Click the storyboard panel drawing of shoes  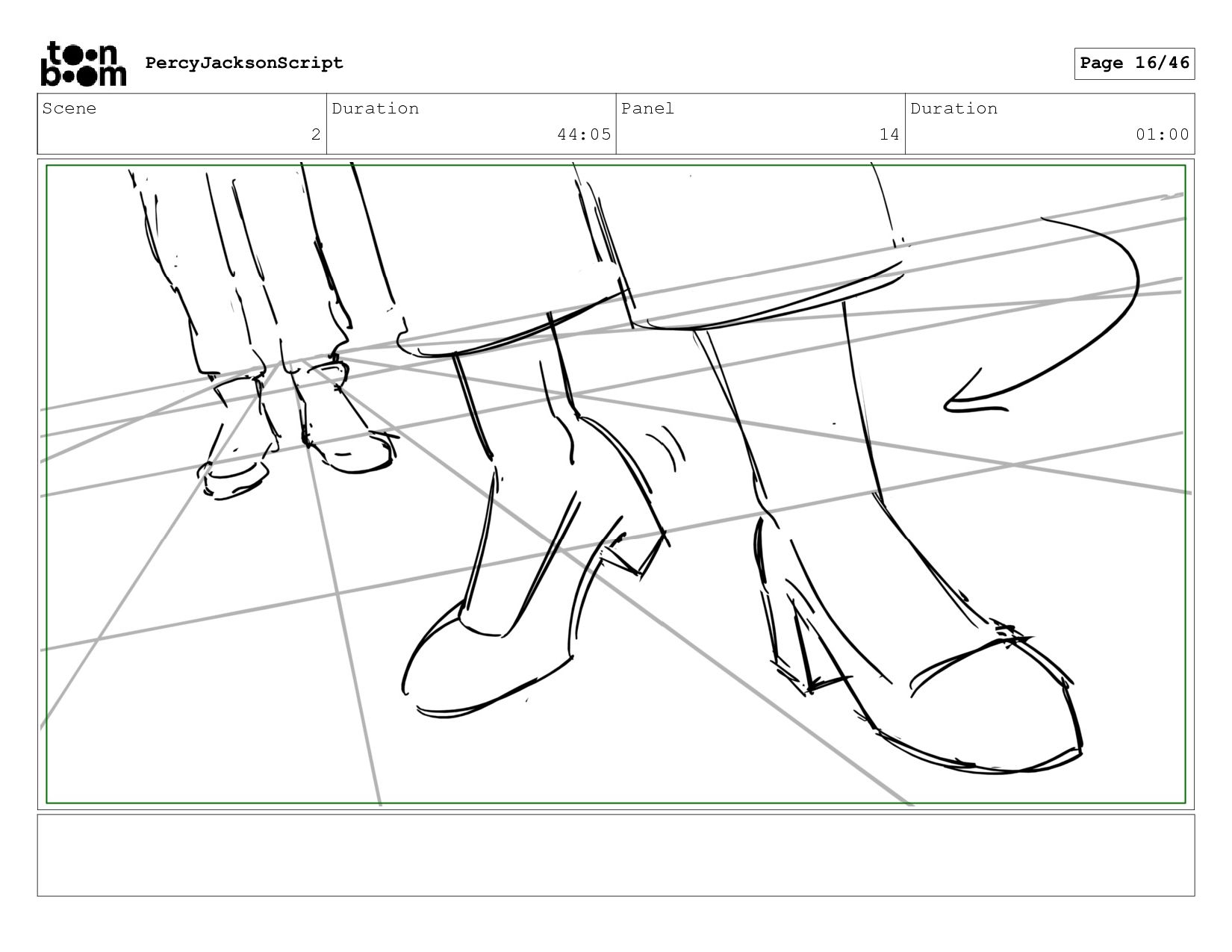616,484
